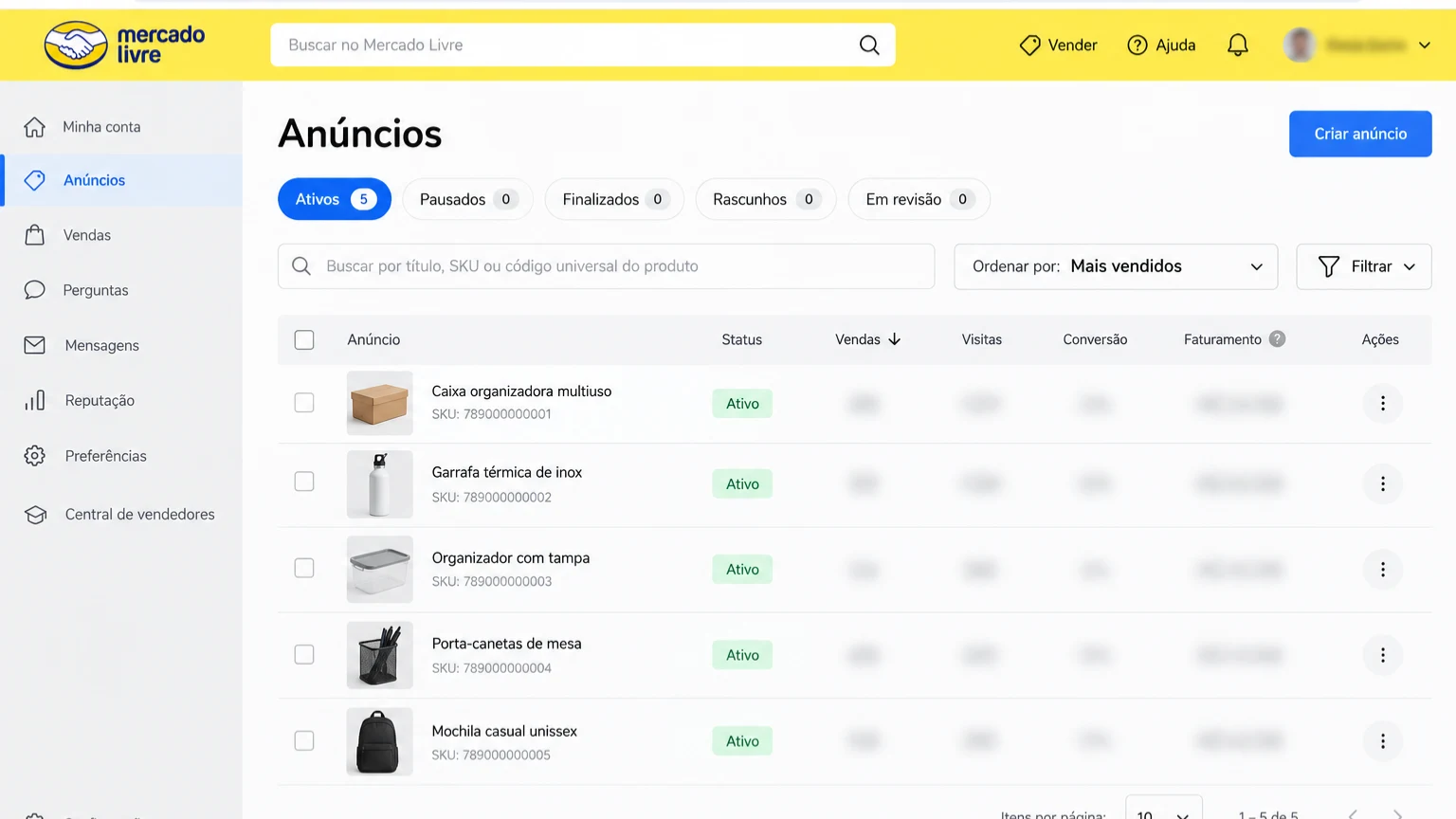Click the Caixa organizadora cardboard box thumbnail

tap(379, 403)
